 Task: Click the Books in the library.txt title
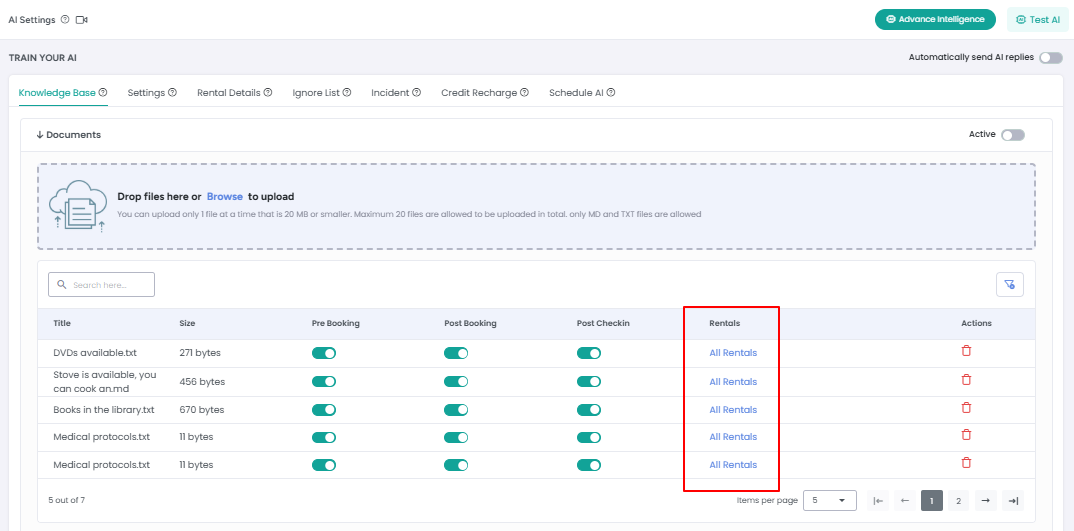(103, 410)
